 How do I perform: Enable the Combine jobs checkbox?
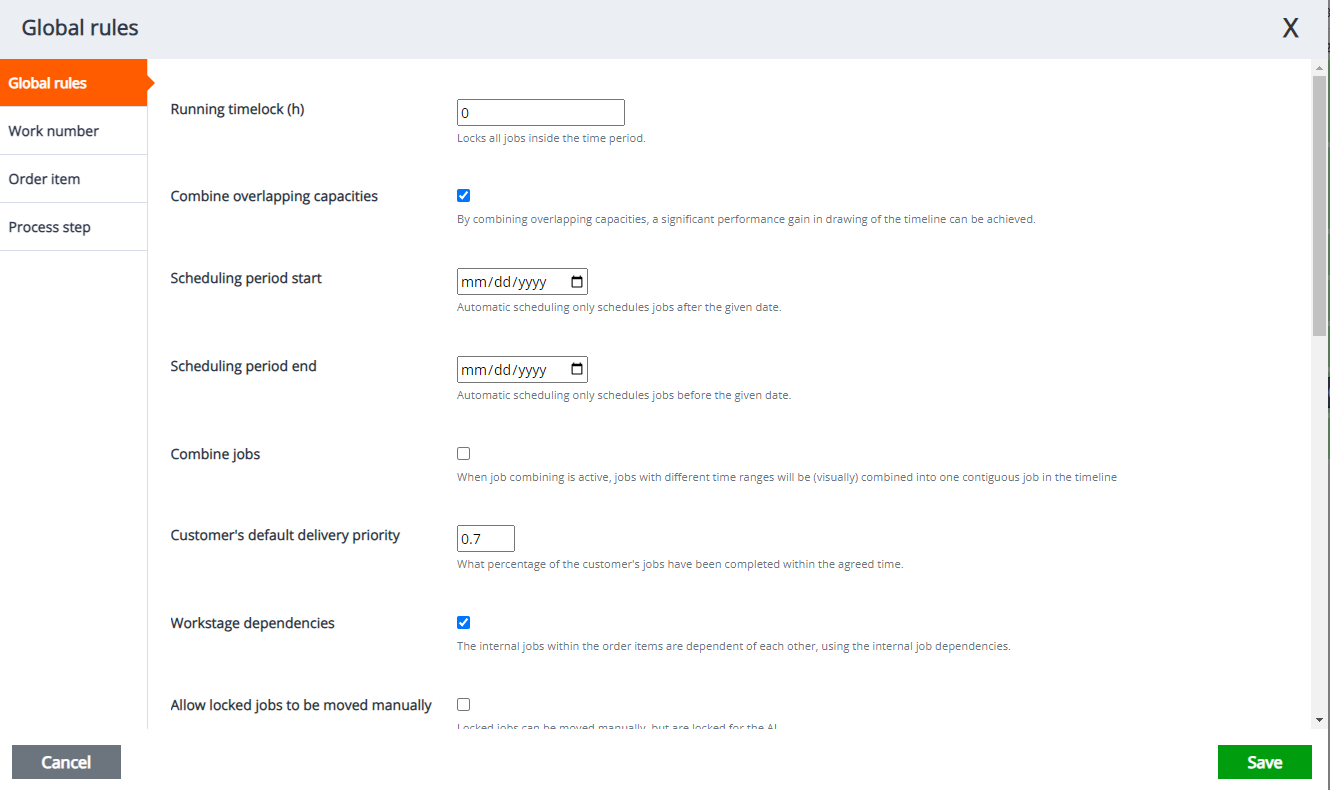click(x=463, y=454)
